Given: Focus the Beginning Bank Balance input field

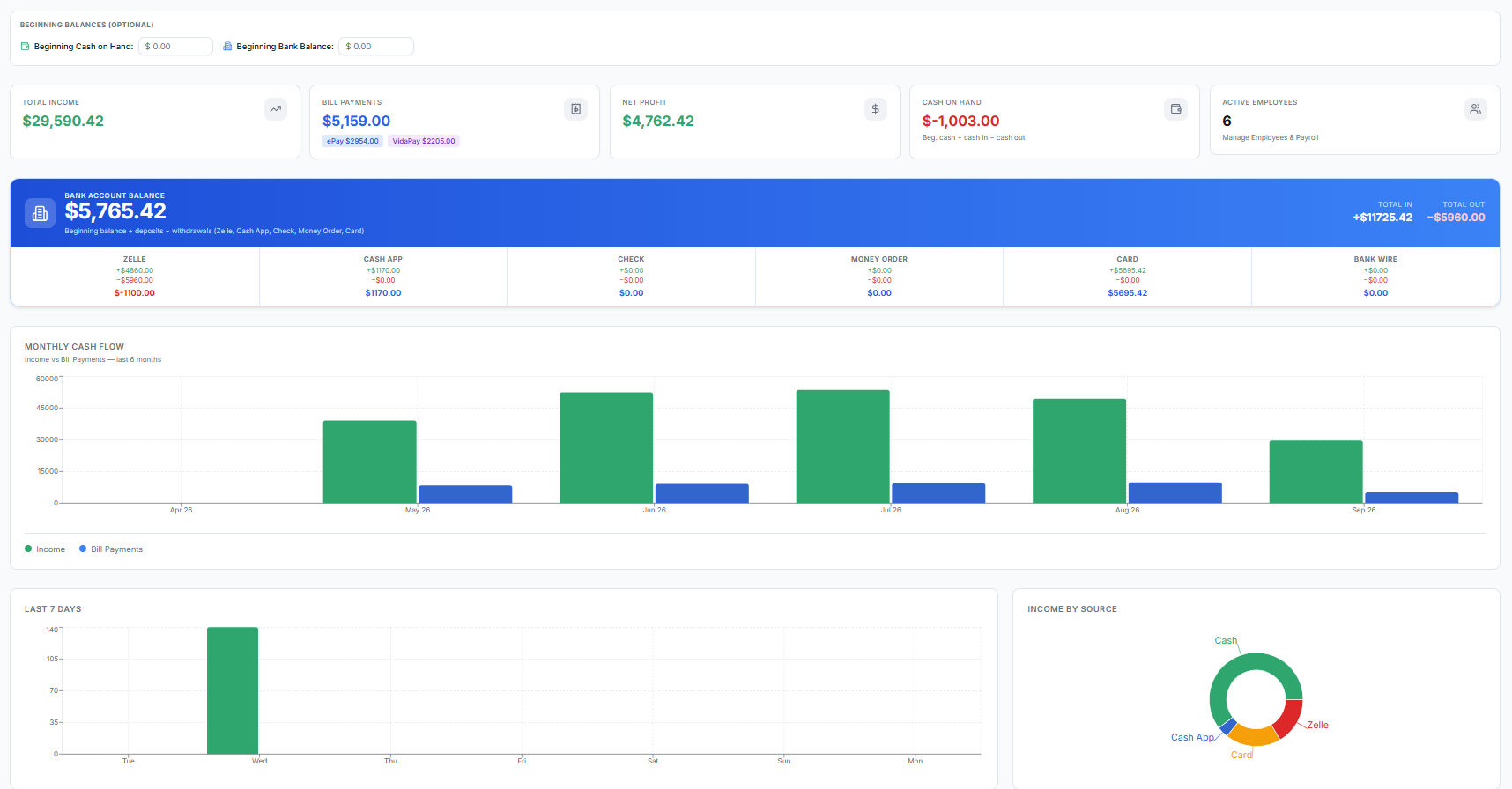Looking at the screenshot, I should click(x=376, y=47).
